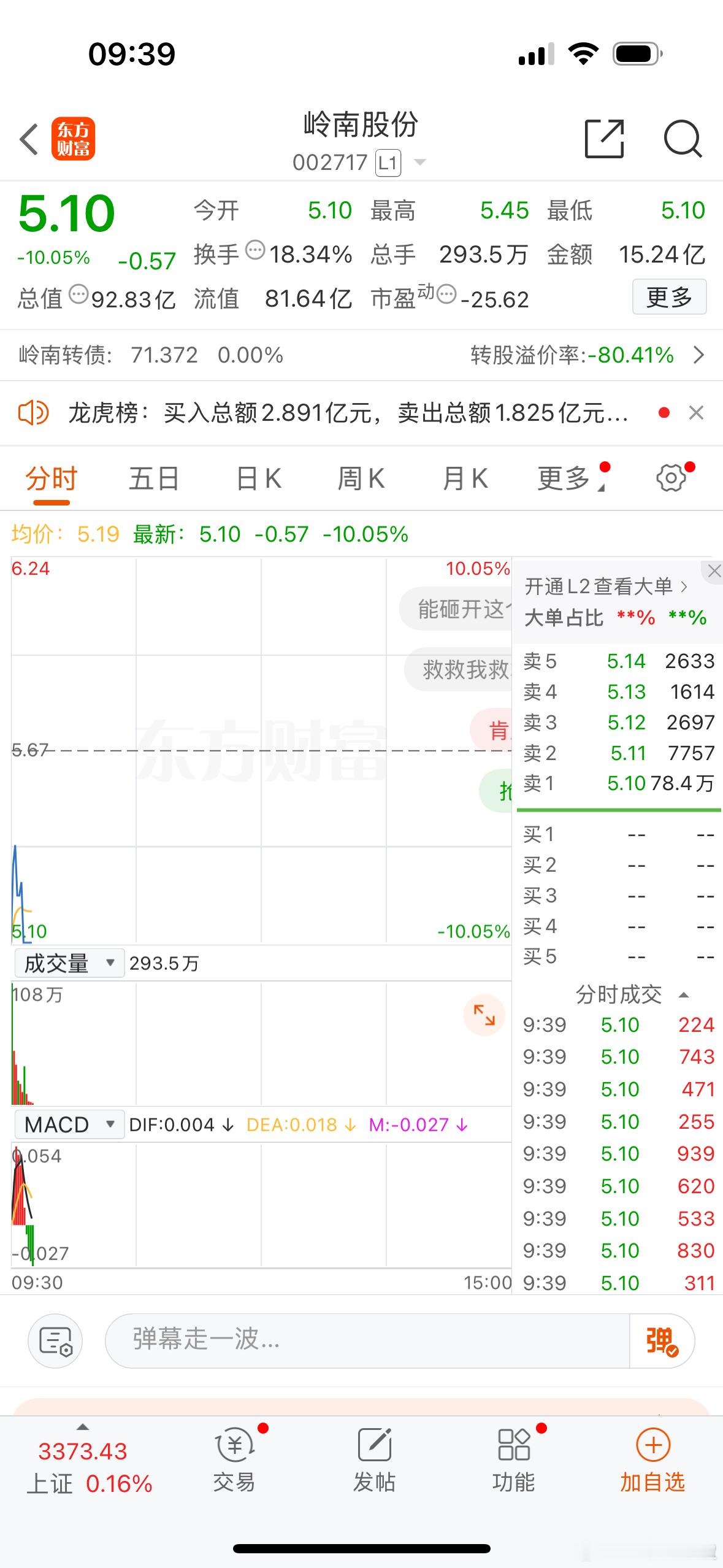
Task: Select the 卖4 order at 5.13
Action: pos(619,692)
